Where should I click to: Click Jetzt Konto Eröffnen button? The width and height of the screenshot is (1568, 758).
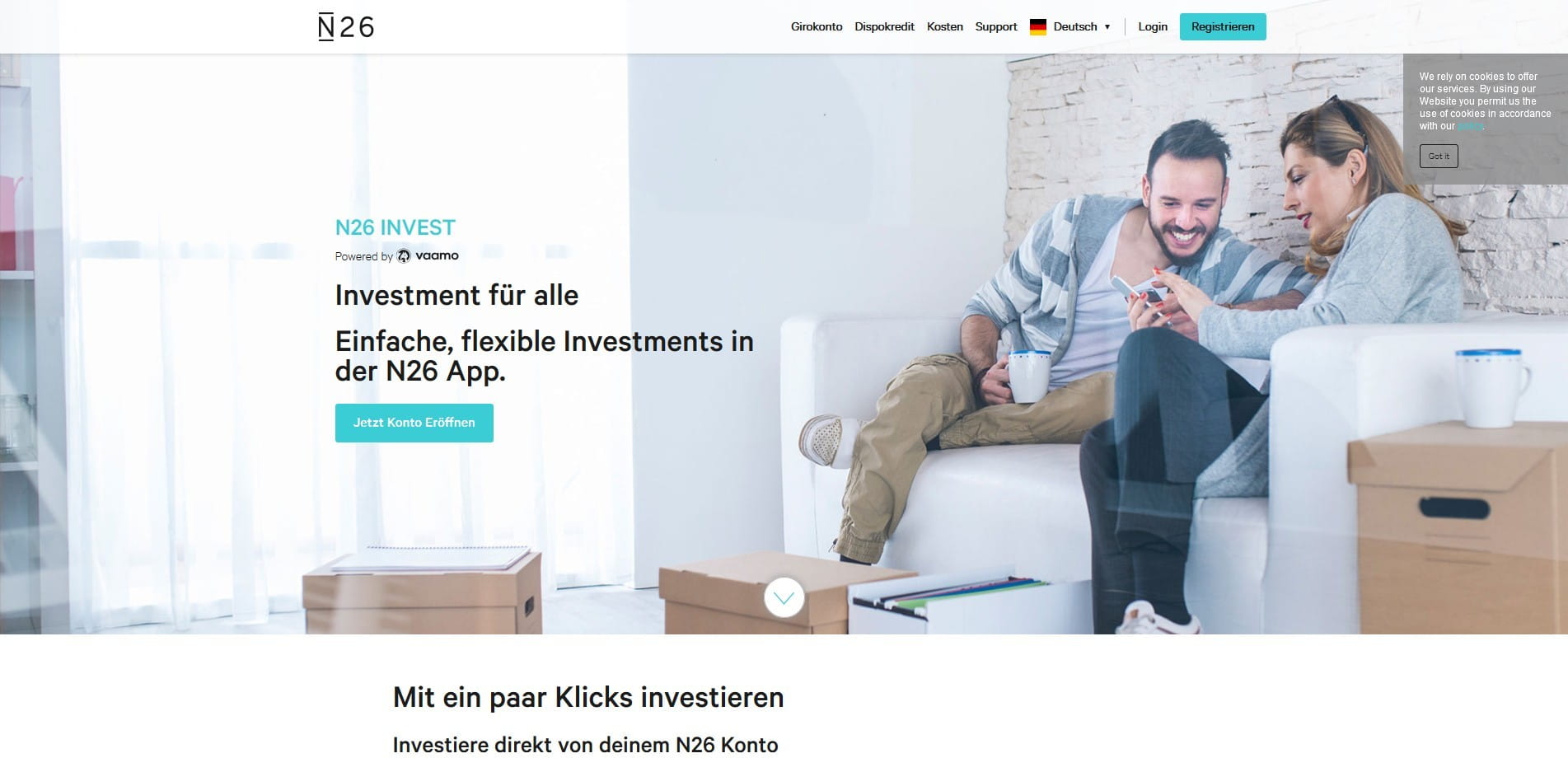tap(414, 423)
